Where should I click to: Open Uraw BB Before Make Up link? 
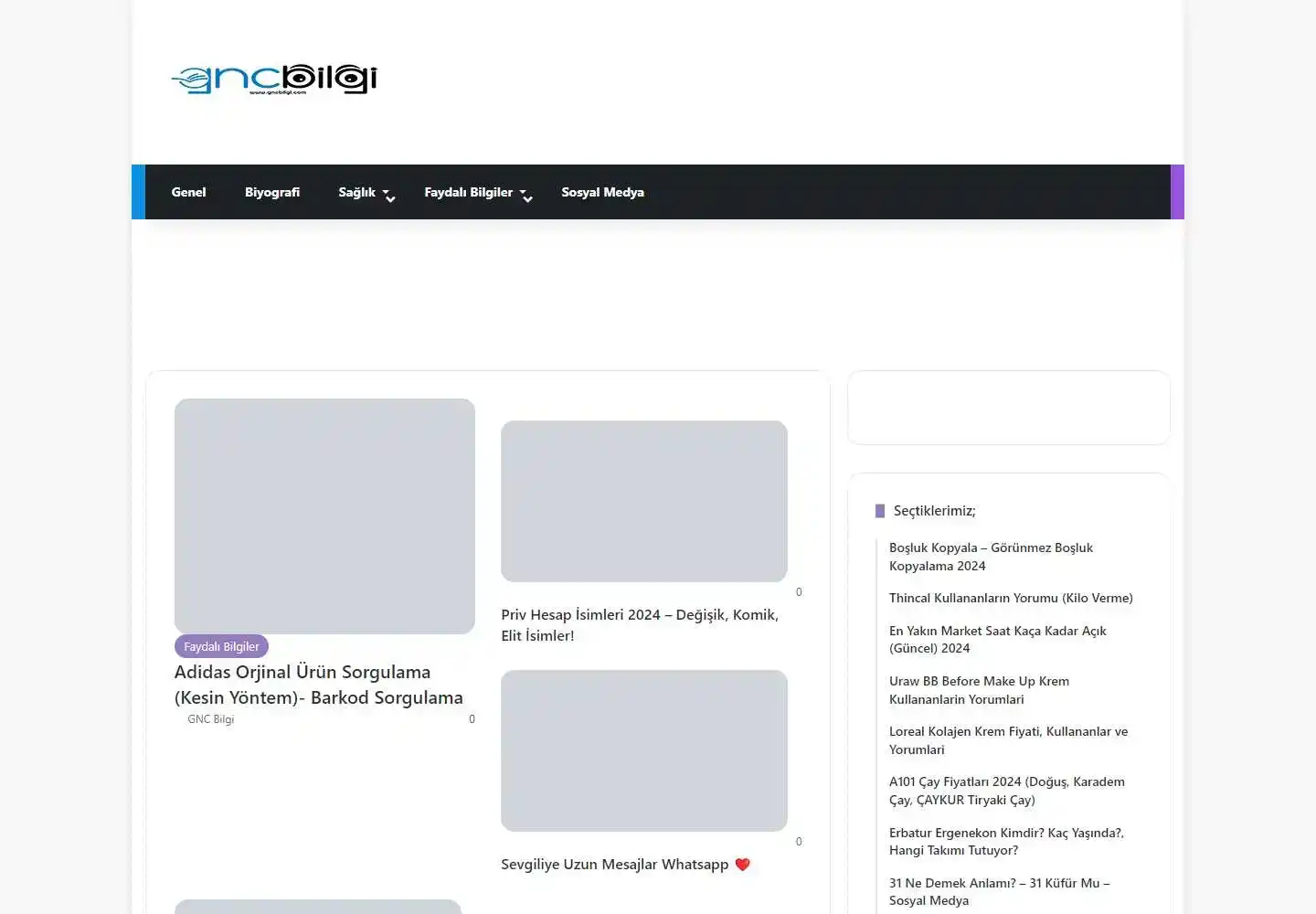point(979,690)
